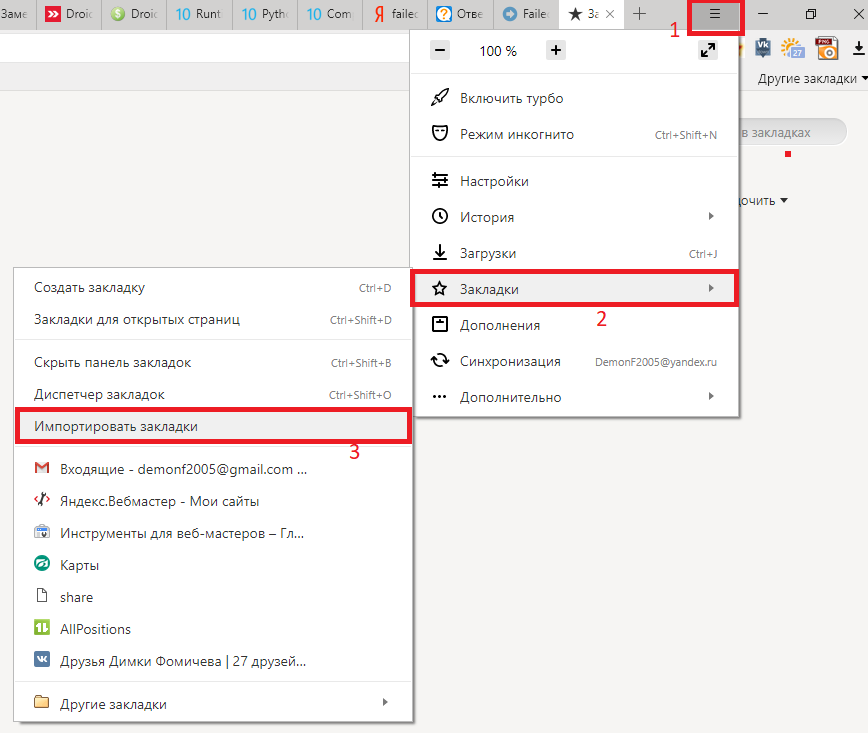Open incognito mode (Режим инкогнито)
Image resolution: width=868 pixels, height=733 pixels.
click(x=516, y=134)
